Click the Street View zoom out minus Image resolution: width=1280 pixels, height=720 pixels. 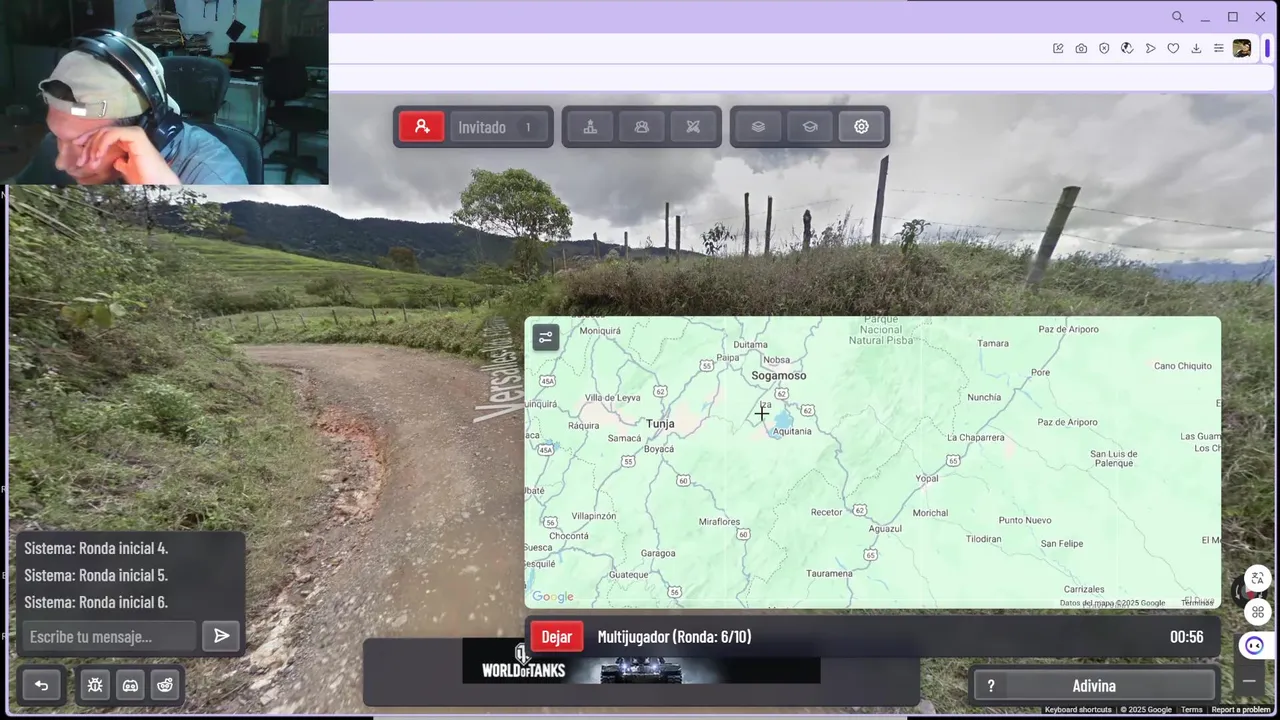point(1249,681)
